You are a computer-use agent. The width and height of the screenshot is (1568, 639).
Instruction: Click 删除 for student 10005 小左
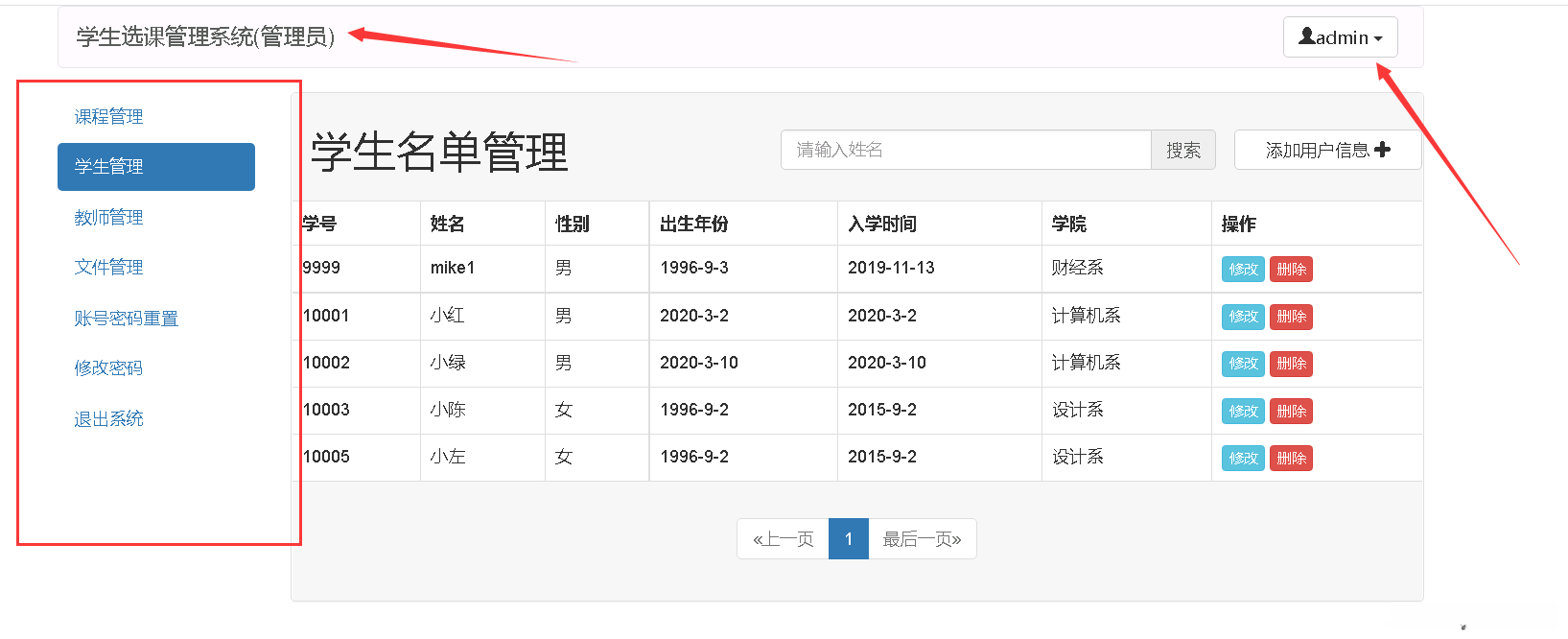pos(1291,459)
